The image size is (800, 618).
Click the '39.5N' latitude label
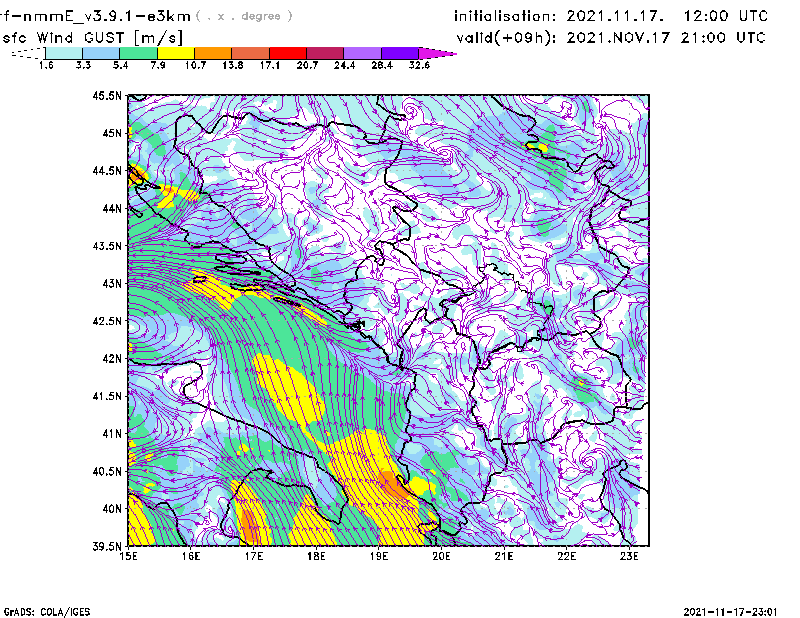coord(107,546)
